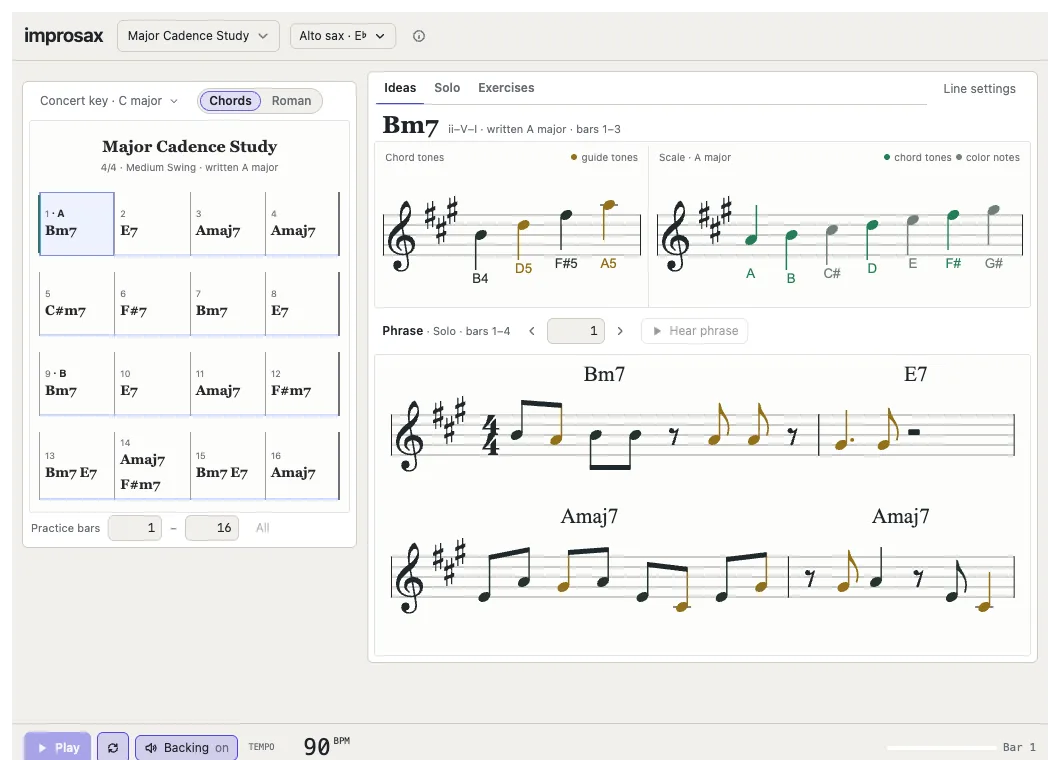
Task: Click the bar progress slider
Action: click(942, 747)
